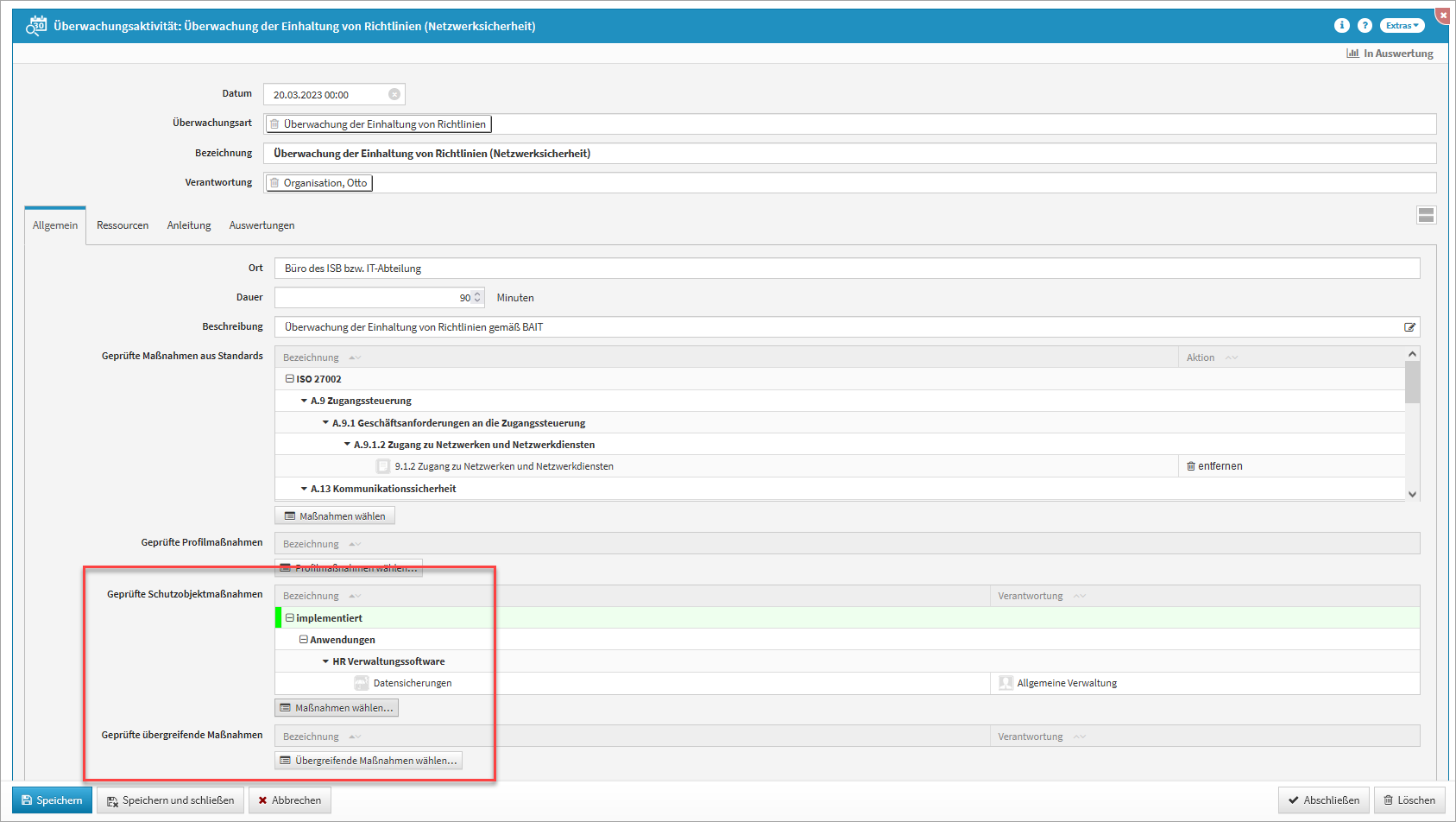Viewport: 1456px width, 822px height.
Task: Switch to the Ressourcen tab
Action: coord(123,225)
